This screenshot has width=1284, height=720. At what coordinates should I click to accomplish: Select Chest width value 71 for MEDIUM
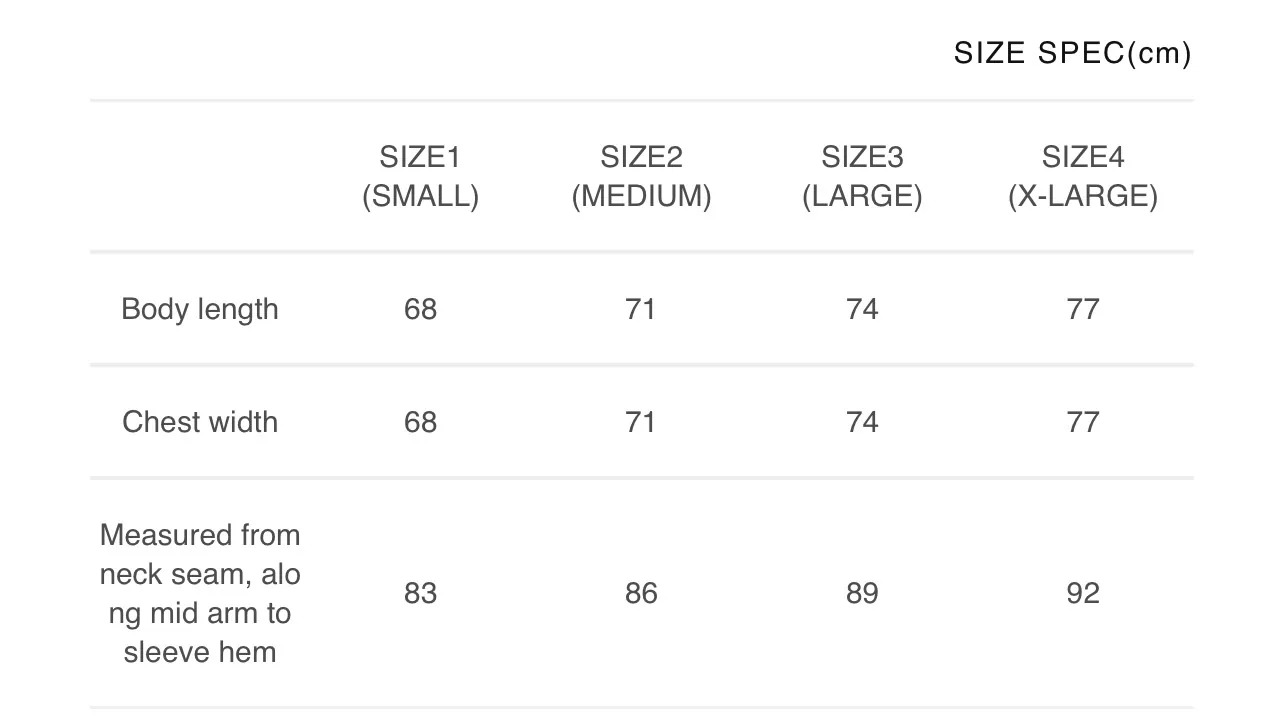[x=641, y=422]
